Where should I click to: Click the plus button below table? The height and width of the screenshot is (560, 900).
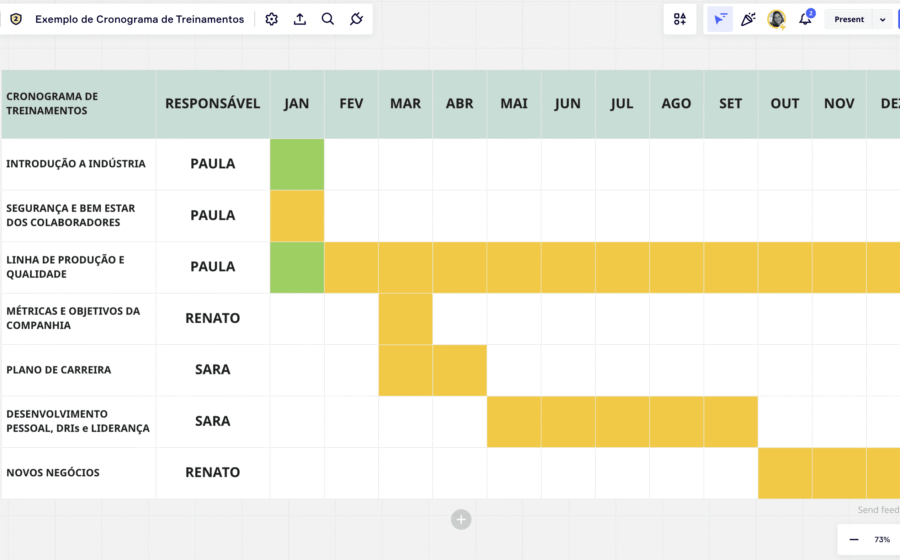[461, 519]
